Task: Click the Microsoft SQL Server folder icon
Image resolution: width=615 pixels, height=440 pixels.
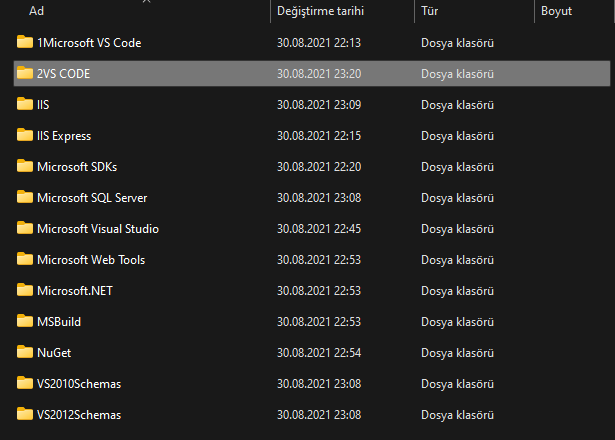Action: coord(25,197)
